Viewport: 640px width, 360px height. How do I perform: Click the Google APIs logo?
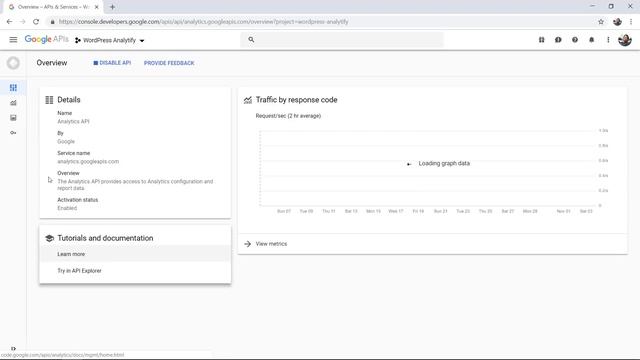[47, 40]
